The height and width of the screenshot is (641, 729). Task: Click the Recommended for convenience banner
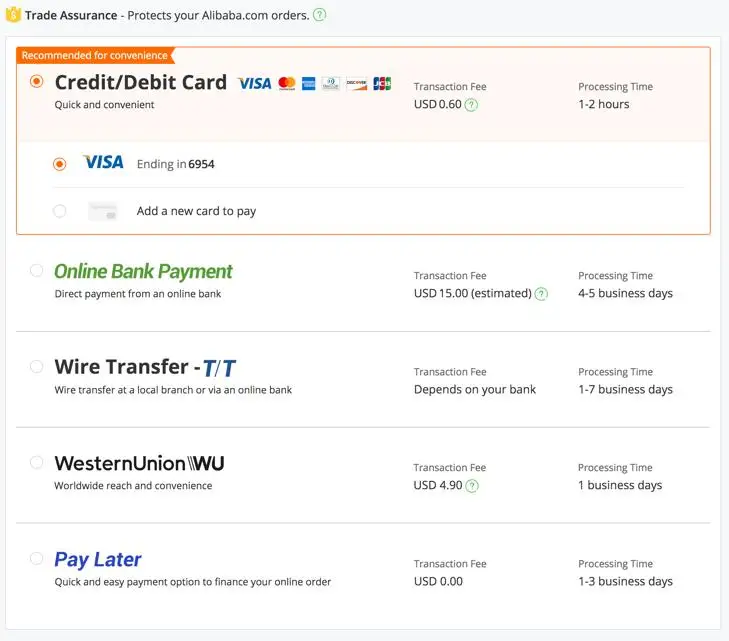tap(94, 56)
